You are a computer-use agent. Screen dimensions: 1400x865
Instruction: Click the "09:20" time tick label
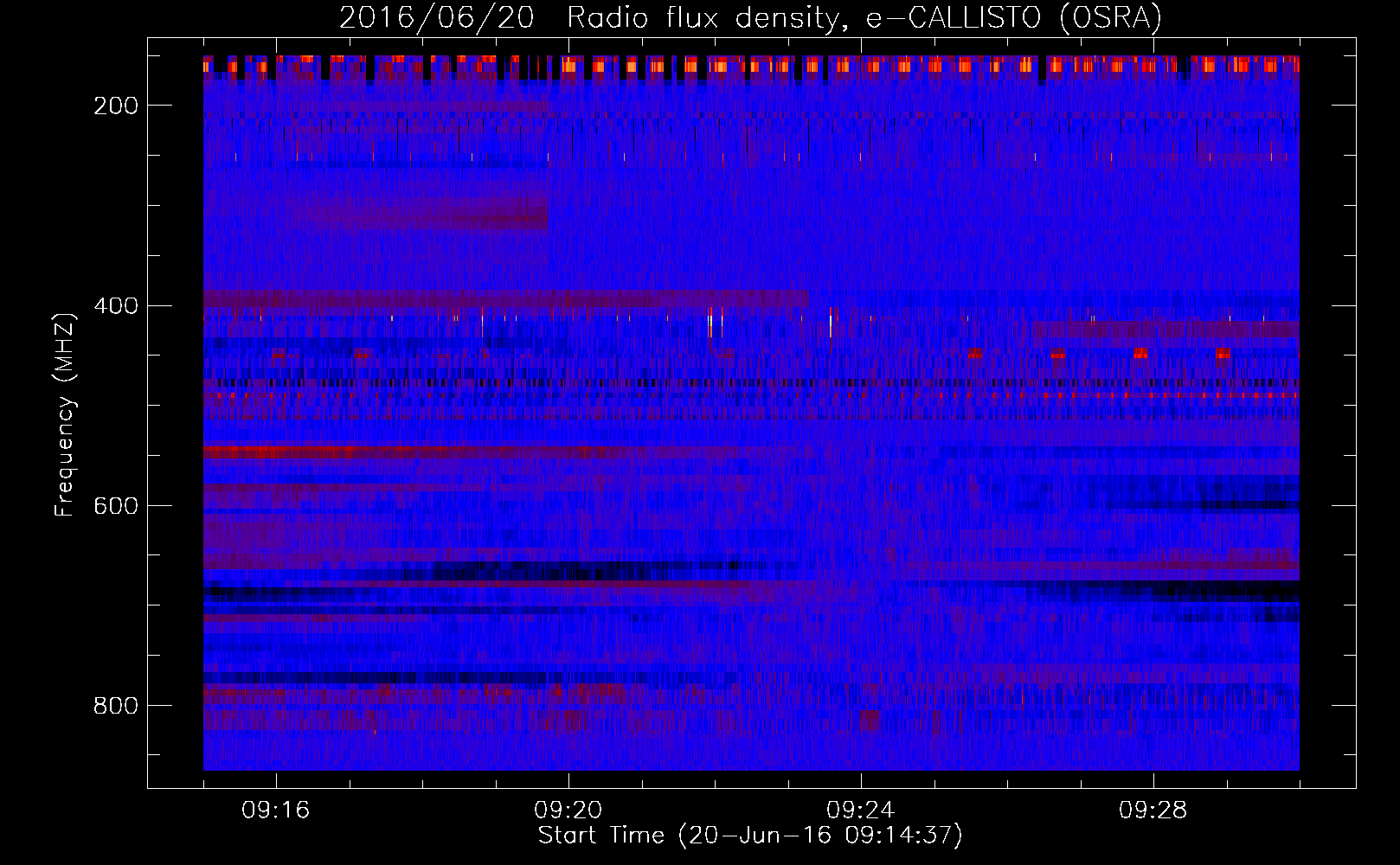pos(568,811)
